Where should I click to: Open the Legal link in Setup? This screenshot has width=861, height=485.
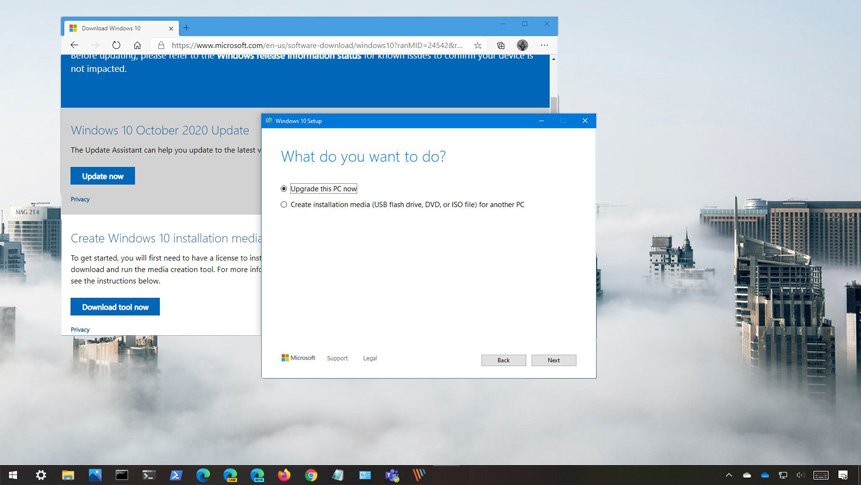coord(370,358)
